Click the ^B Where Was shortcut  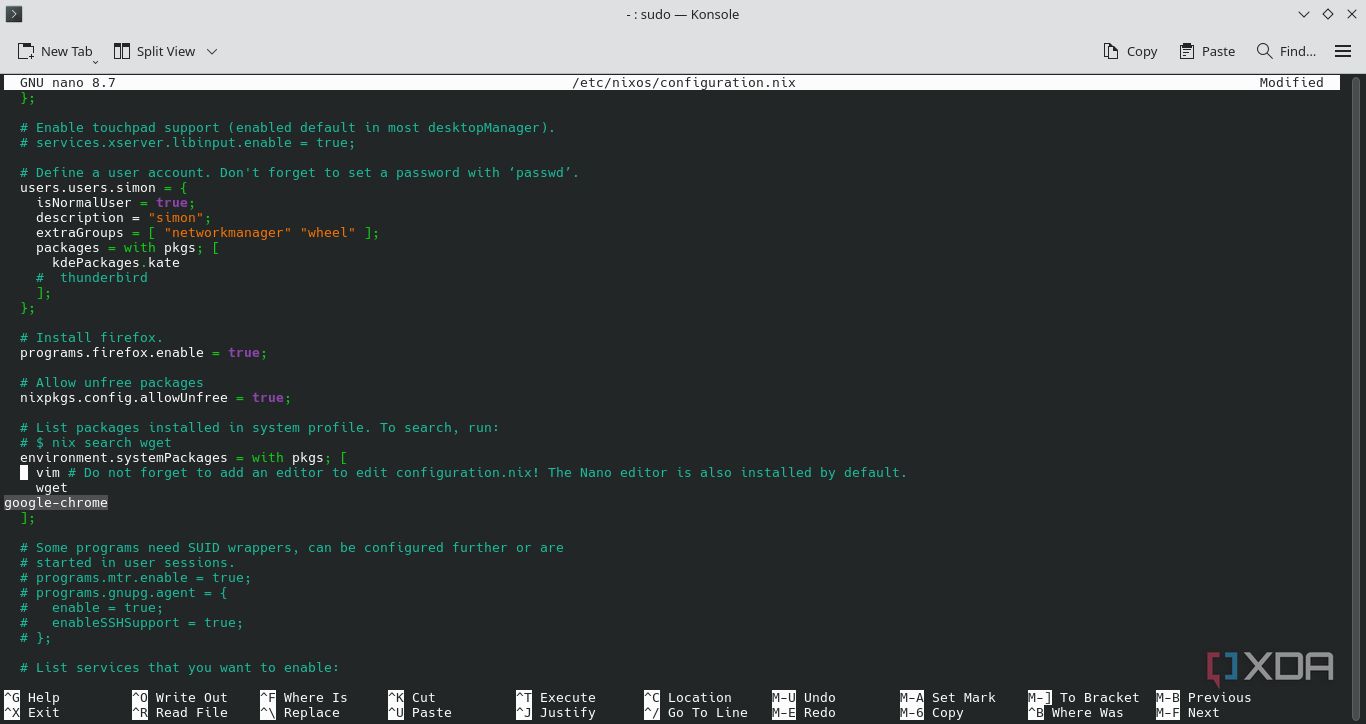tap(1076, 712)
